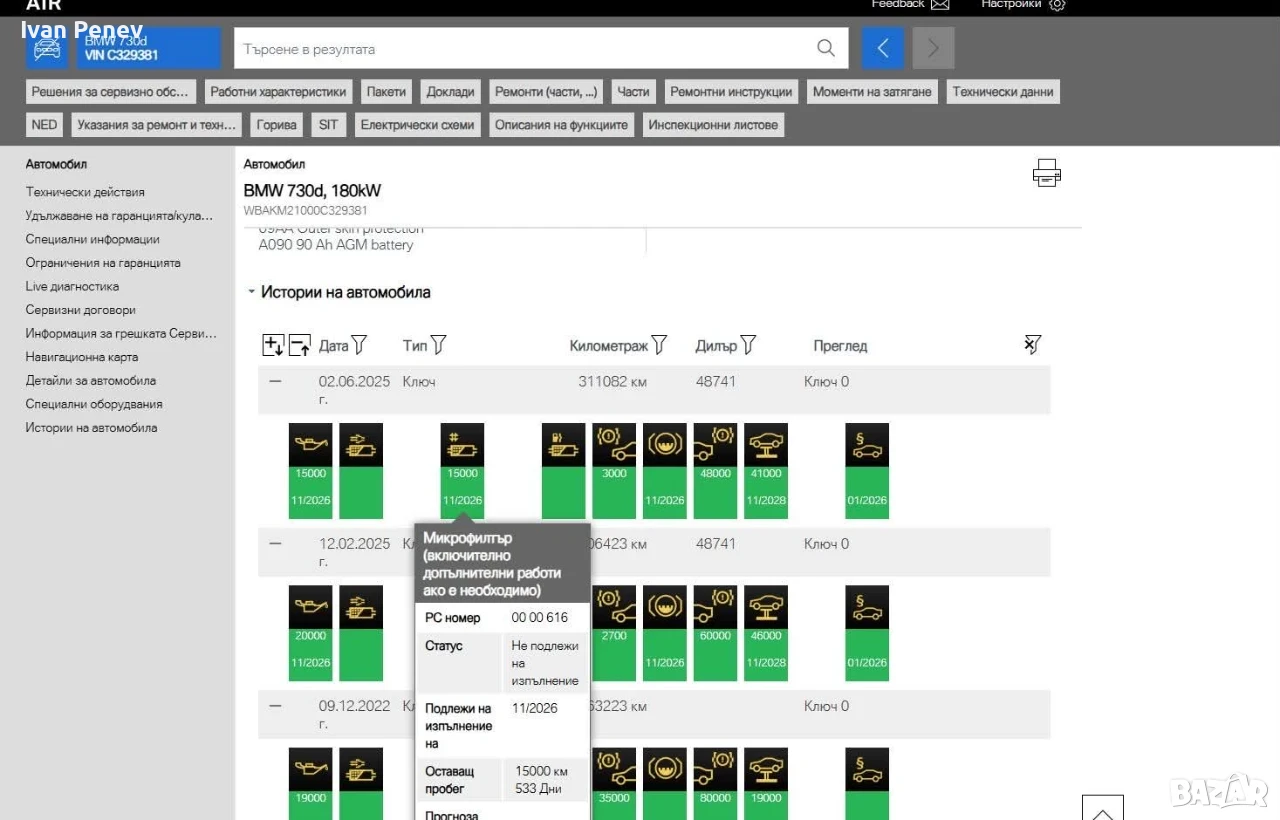Open front brake icon showing 35000

point(614,783)
